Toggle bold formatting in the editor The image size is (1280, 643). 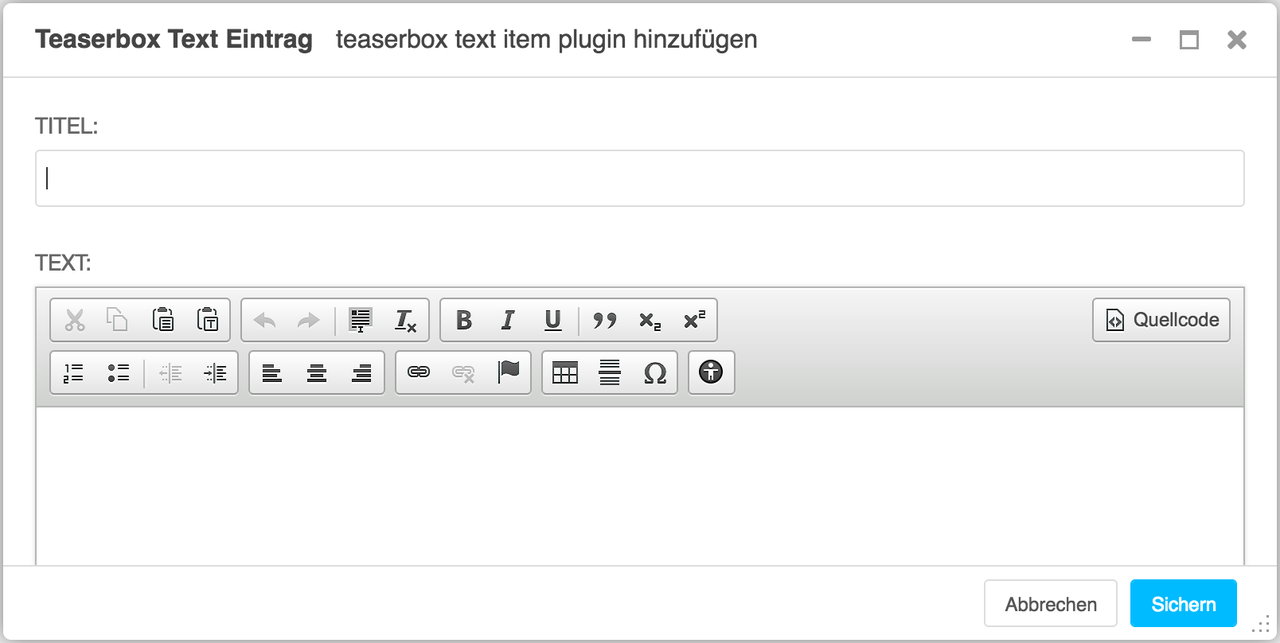464,320
